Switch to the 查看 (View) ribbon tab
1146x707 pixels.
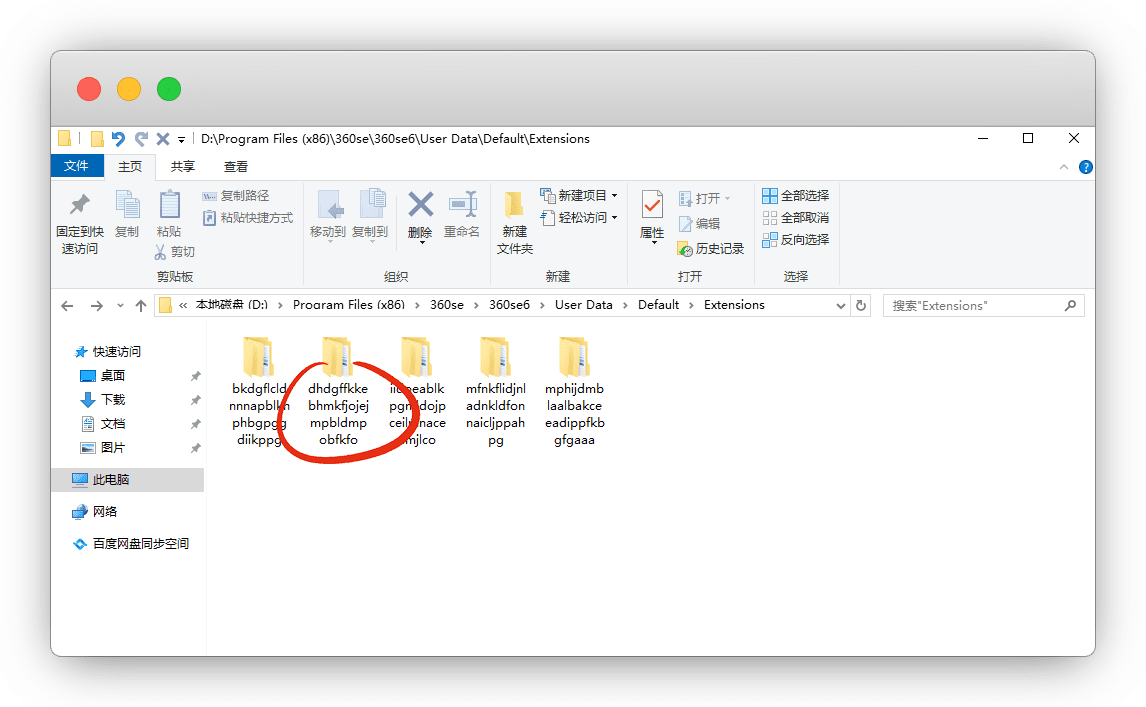(x=236, y=167)
